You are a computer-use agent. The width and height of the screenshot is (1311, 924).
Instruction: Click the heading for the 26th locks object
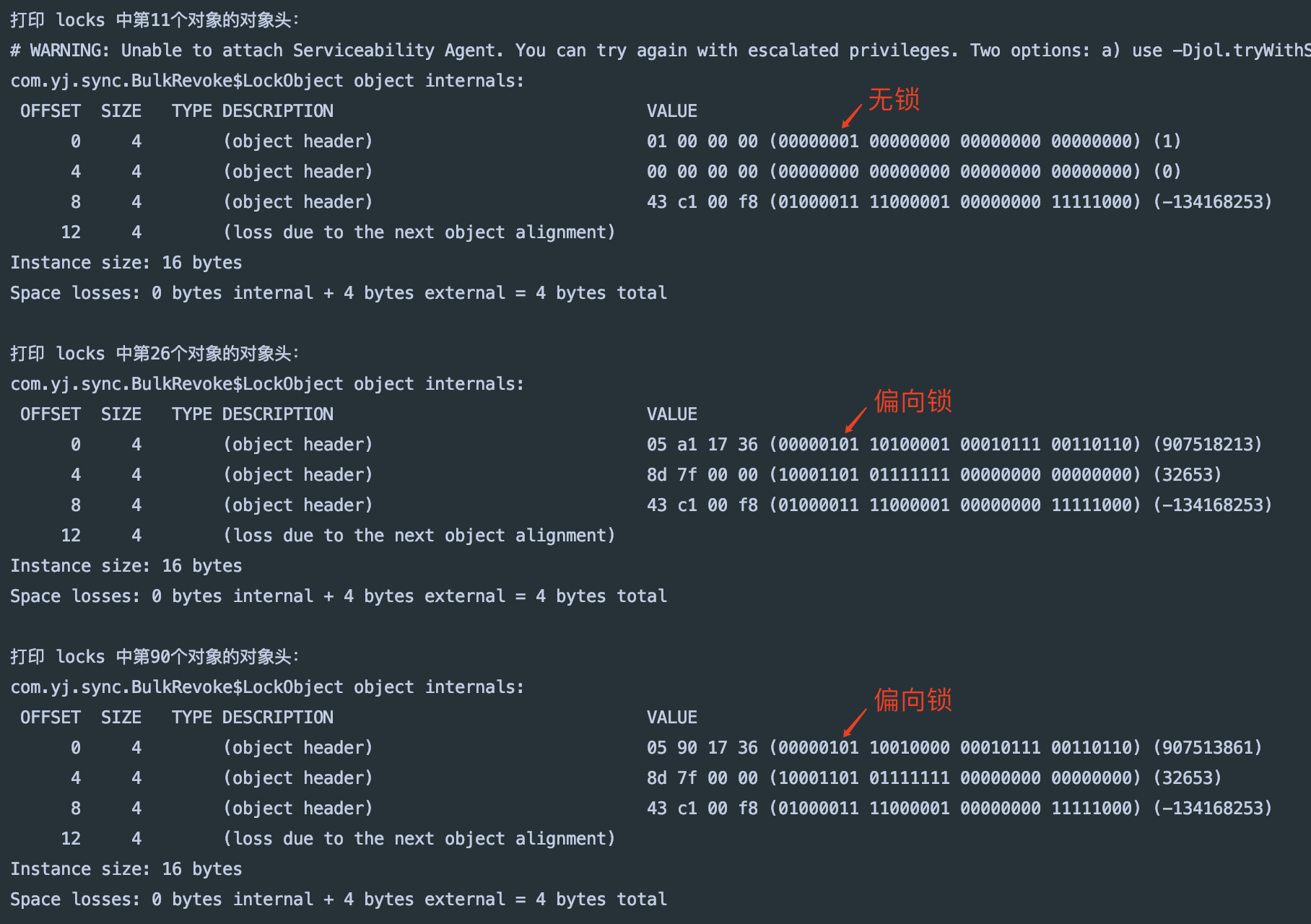click(155, 353)
